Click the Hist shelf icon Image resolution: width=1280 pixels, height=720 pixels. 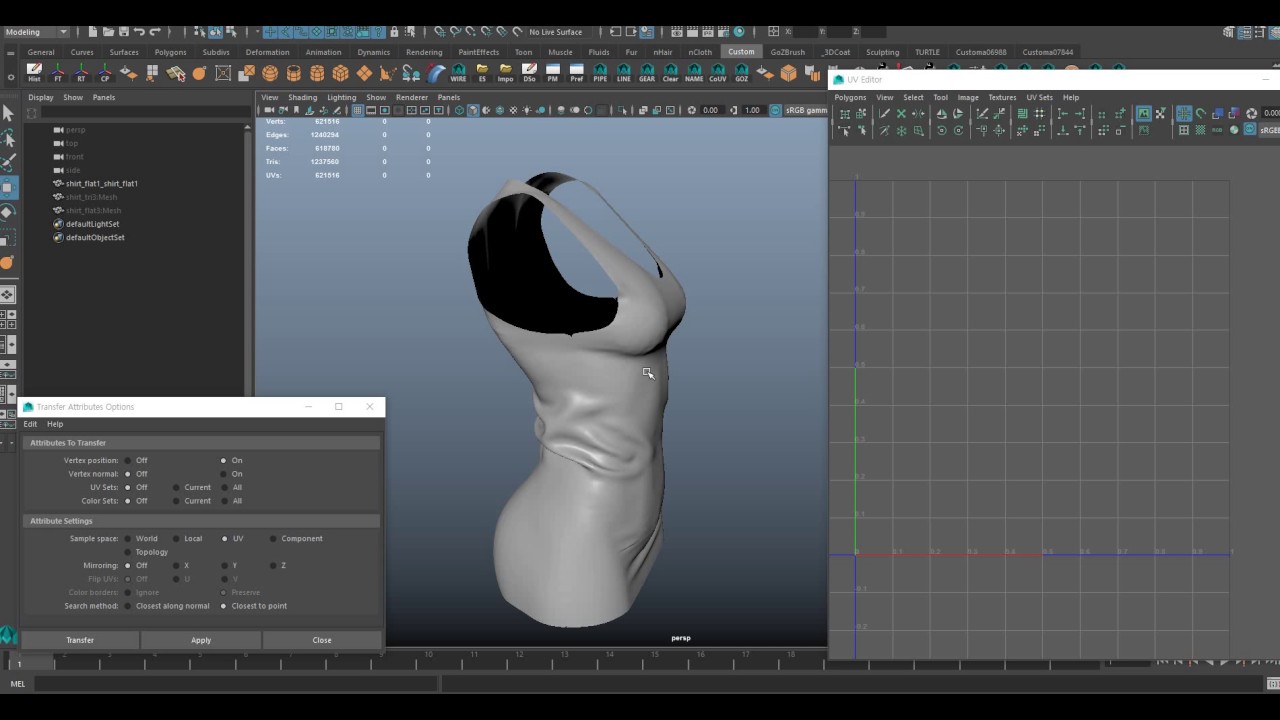click(34, 73)
